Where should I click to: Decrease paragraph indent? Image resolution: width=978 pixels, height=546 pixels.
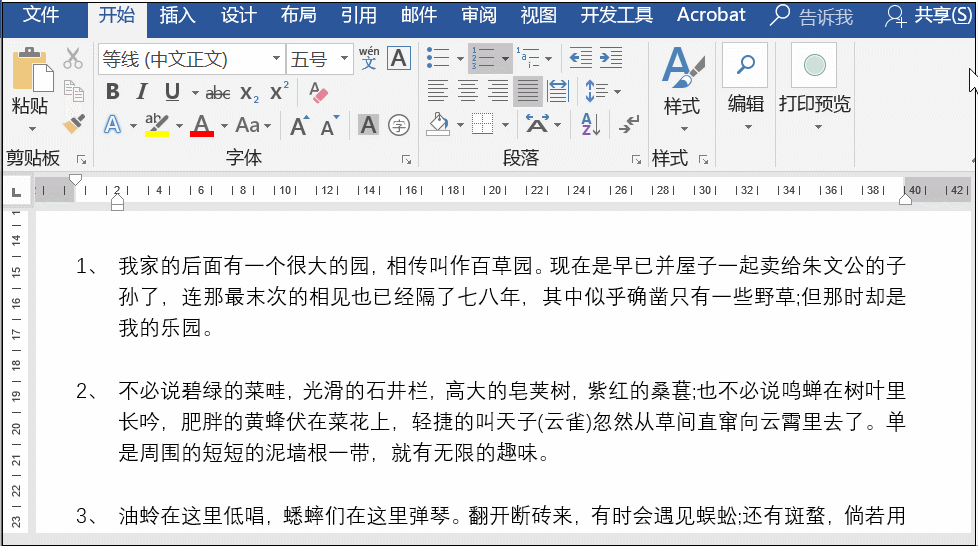click(x=581, y=58)
